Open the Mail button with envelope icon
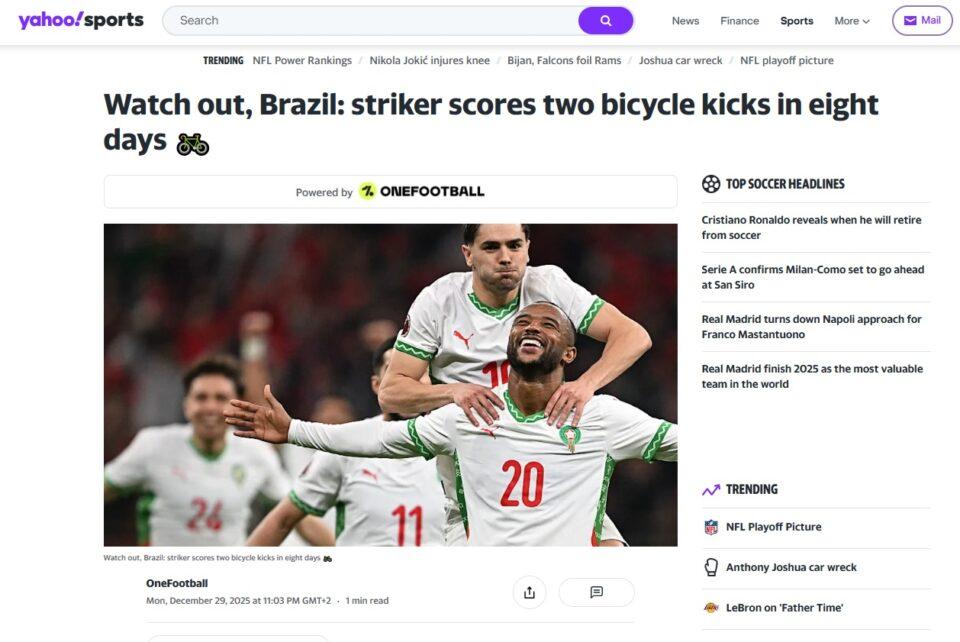This screenshot has height=642, width=960. (922, 21)
